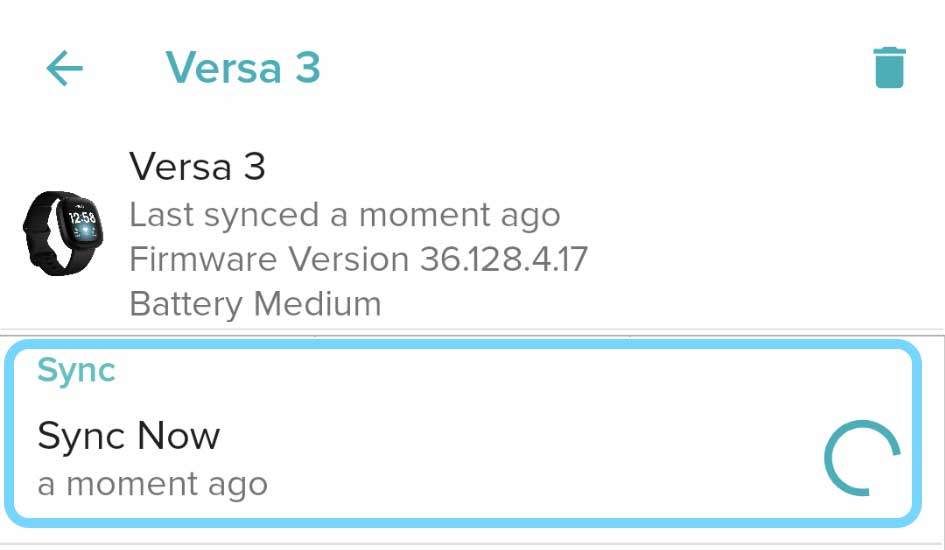Screen dimensions: 945x550
Task: Tap the word 'Now' in Sync Now
Action: [178, 436]
